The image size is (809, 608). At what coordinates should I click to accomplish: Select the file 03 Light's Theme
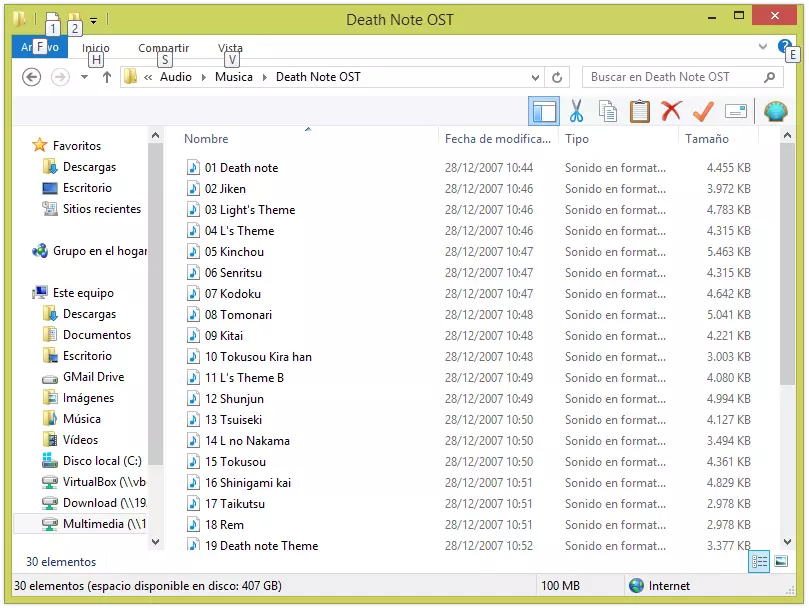(250, 210)
